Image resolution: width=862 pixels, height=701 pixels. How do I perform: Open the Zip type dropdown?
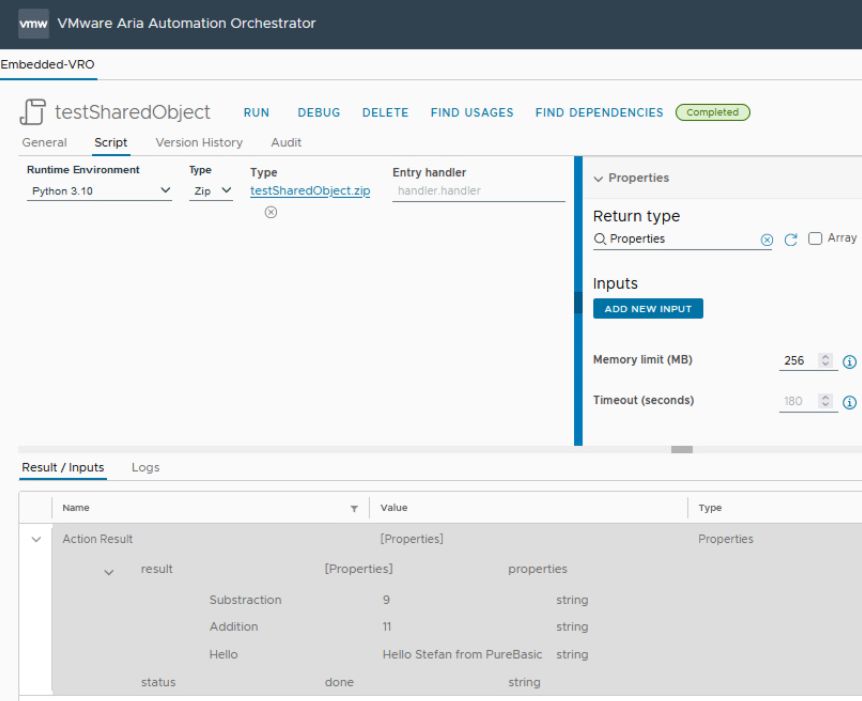click(211, 191)
